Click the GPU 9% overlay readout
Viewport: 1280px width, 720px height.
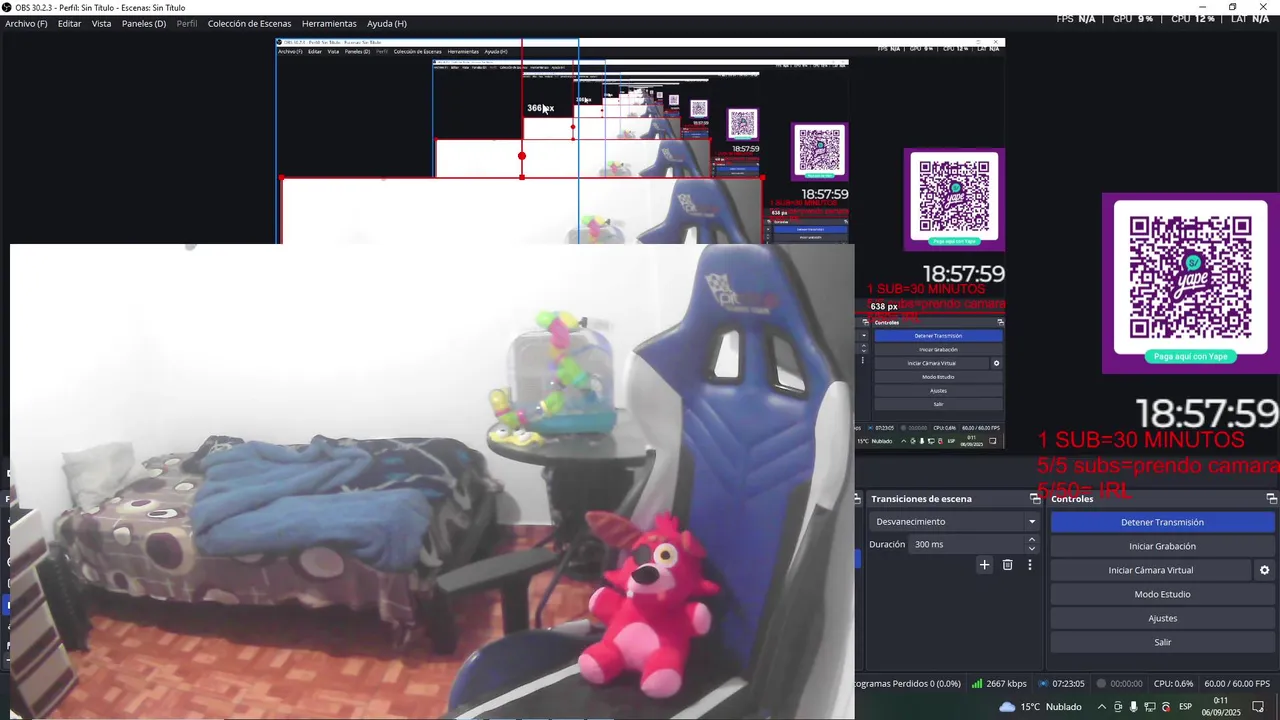click(1133, 19)
